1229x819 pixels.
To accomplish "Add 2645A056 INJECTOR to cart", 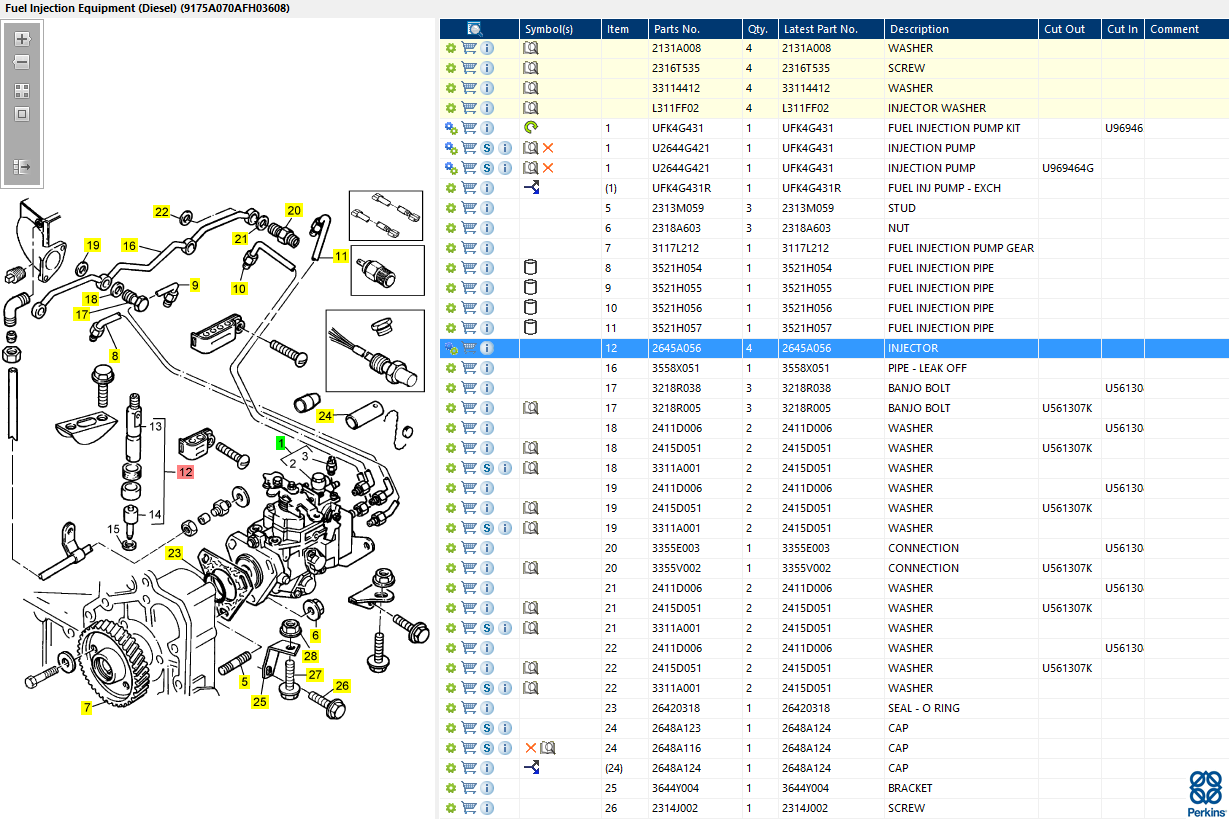I will (469, 348).
